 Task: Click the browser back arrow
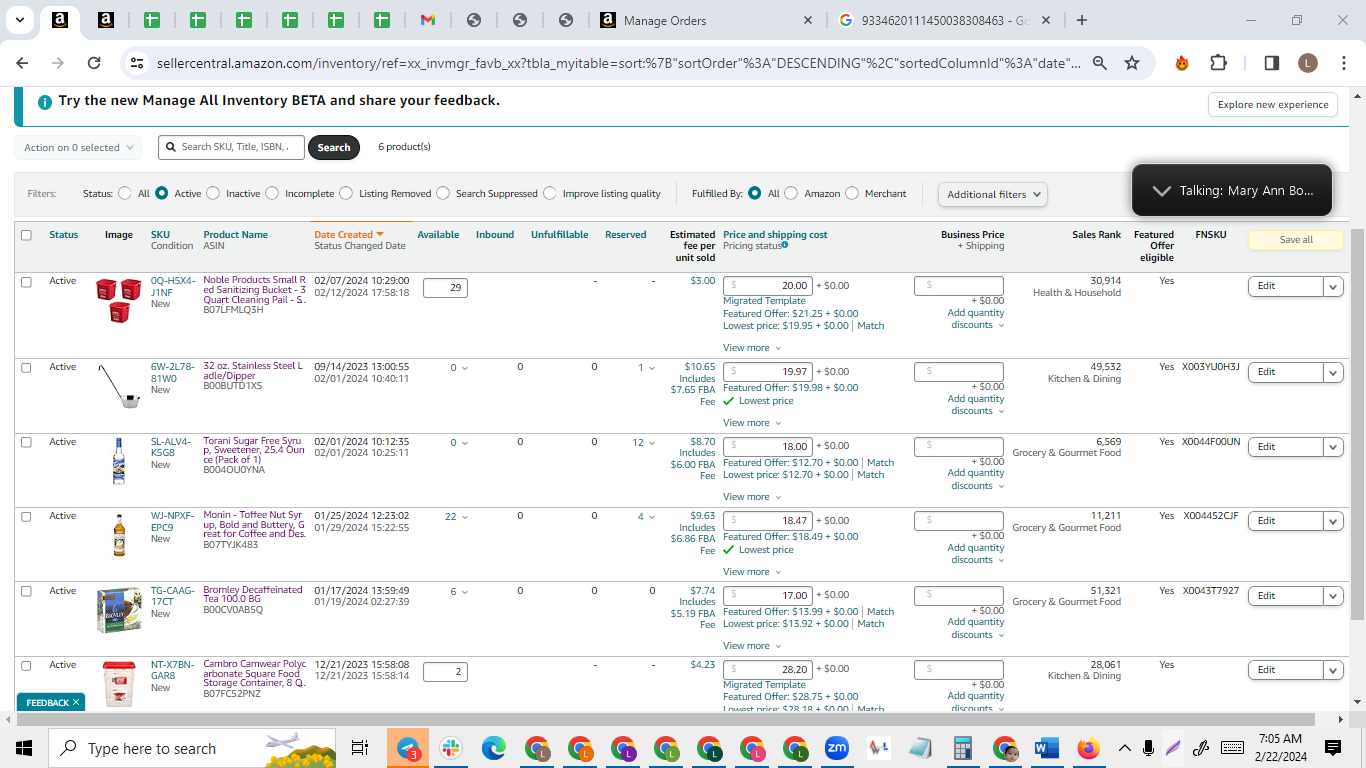pos(22,63)
